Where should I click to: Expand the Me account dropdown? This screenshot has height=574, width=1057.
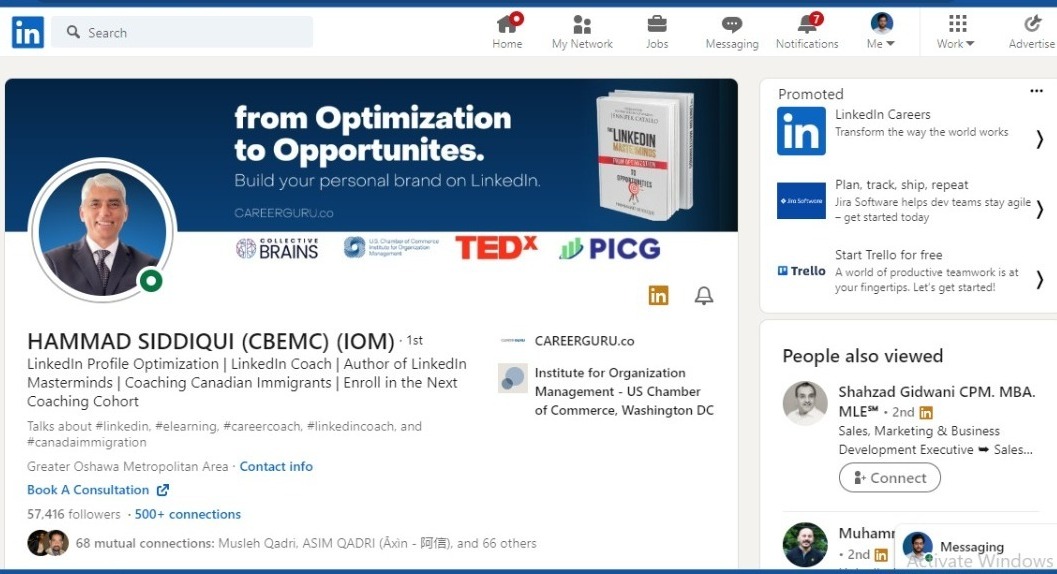(x=881, y=32)
